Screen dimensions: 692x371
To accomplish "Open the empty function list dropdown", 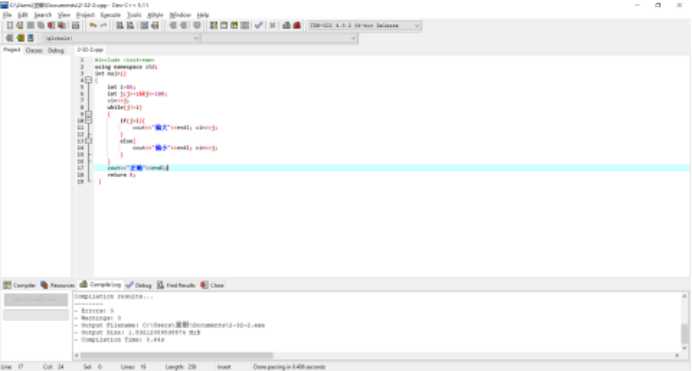I will [x=280, y=38].
